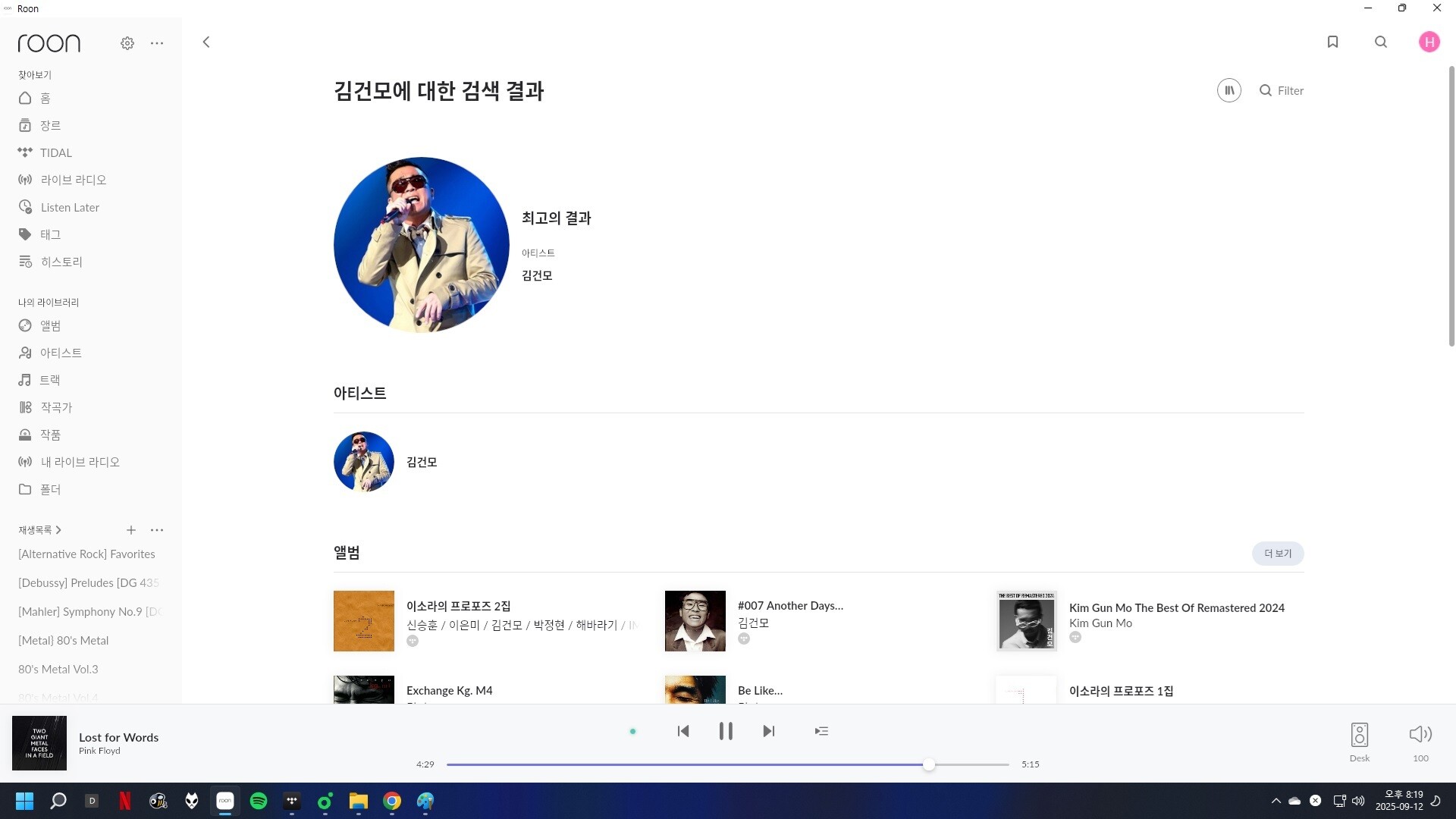Click the playback progress slider handle
The width and height of the screenshot is (1456, 819).
click(x=929, y=764)
